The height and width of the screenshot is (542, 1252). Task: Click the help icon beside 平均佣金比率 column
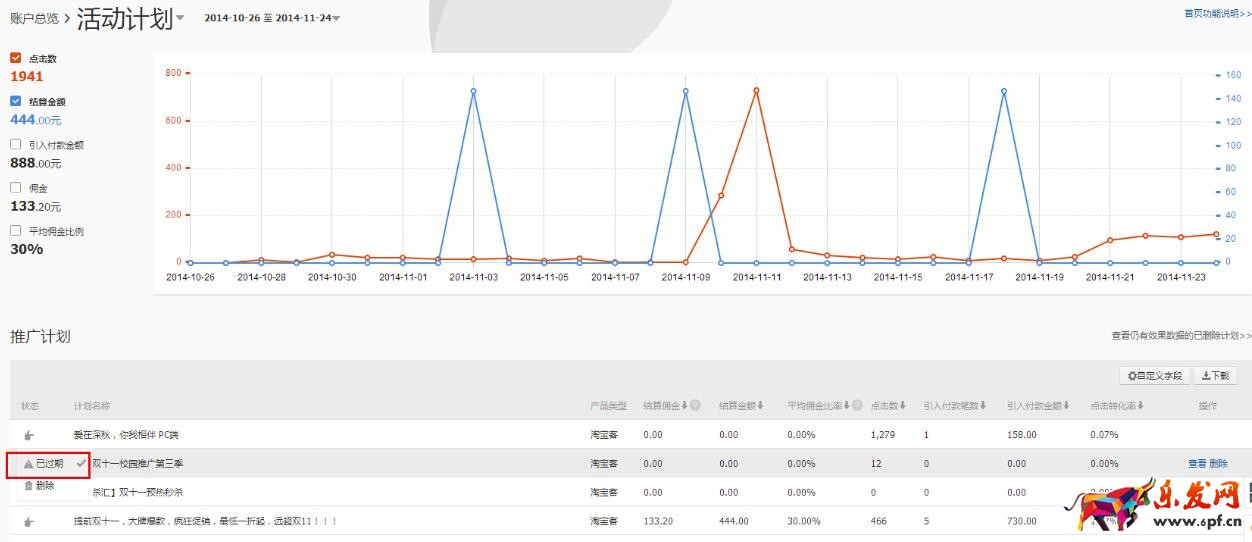pos(857,406)
